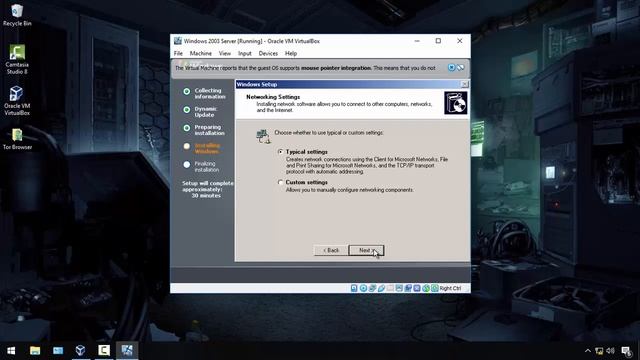
Task: Open the Help menu
Action: coord(291,53)
